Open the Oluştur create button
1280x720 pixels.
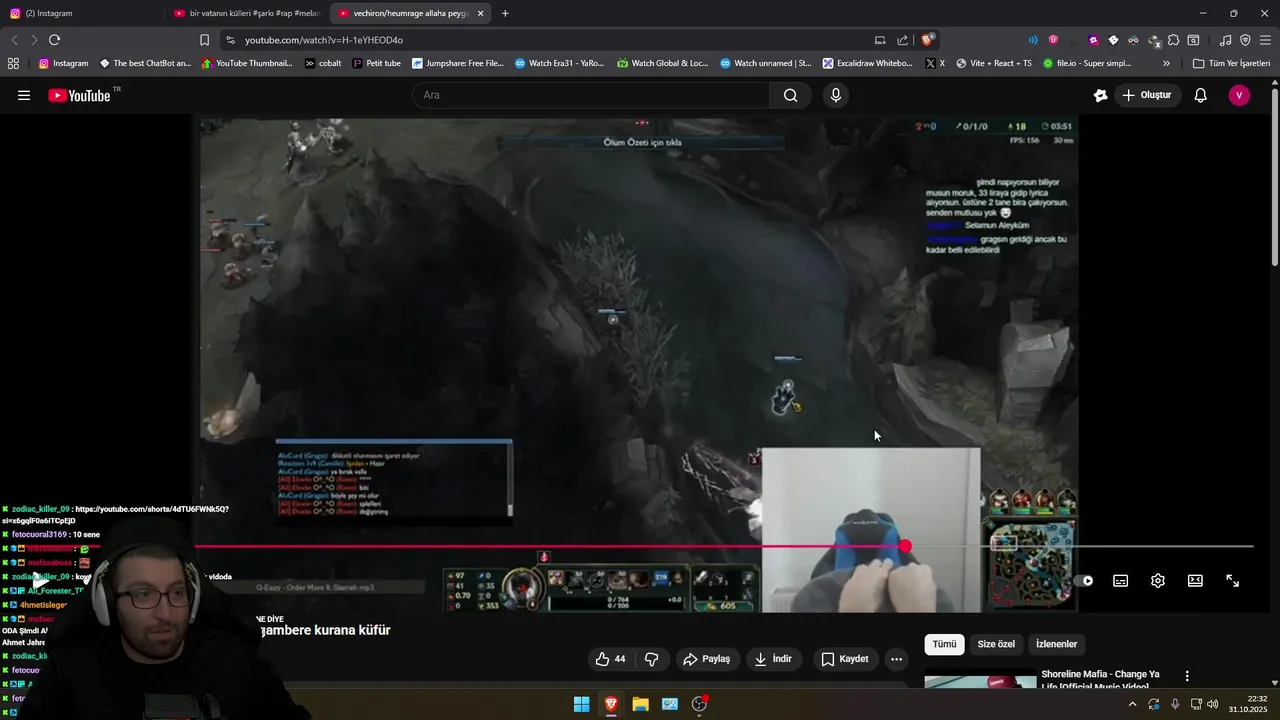click(x=1146, y=95)
